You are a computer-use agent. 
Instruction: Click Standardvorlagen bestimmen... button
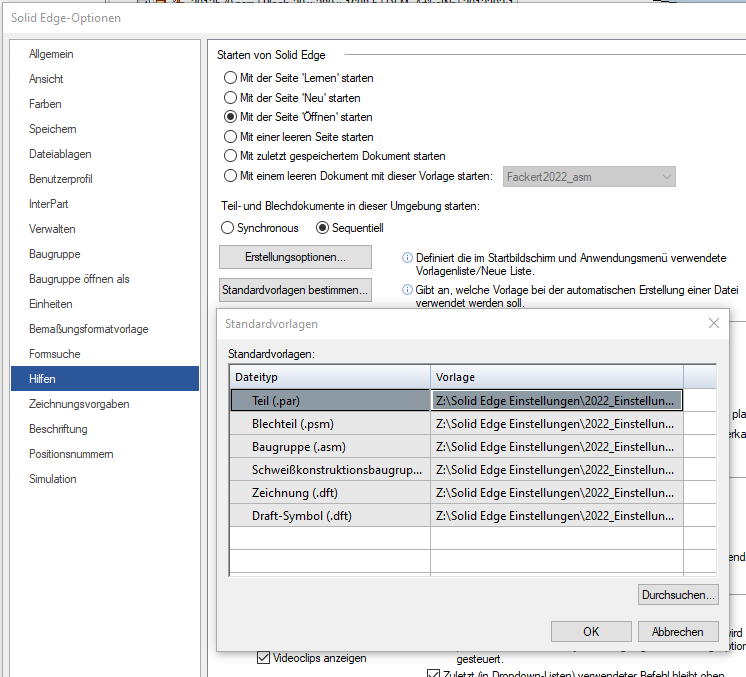pyautogui.click(x=295, y=290)
